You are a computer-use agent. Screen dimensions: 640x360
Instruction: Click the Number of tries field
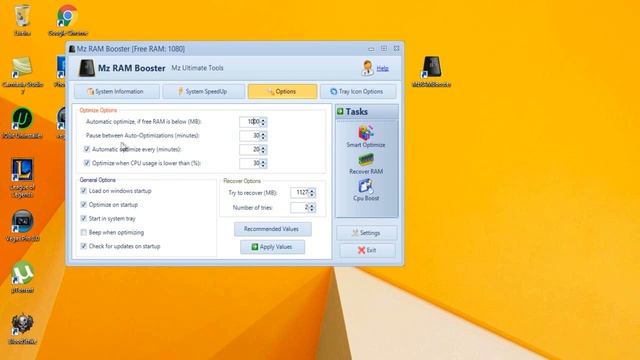tap(300, 207)
